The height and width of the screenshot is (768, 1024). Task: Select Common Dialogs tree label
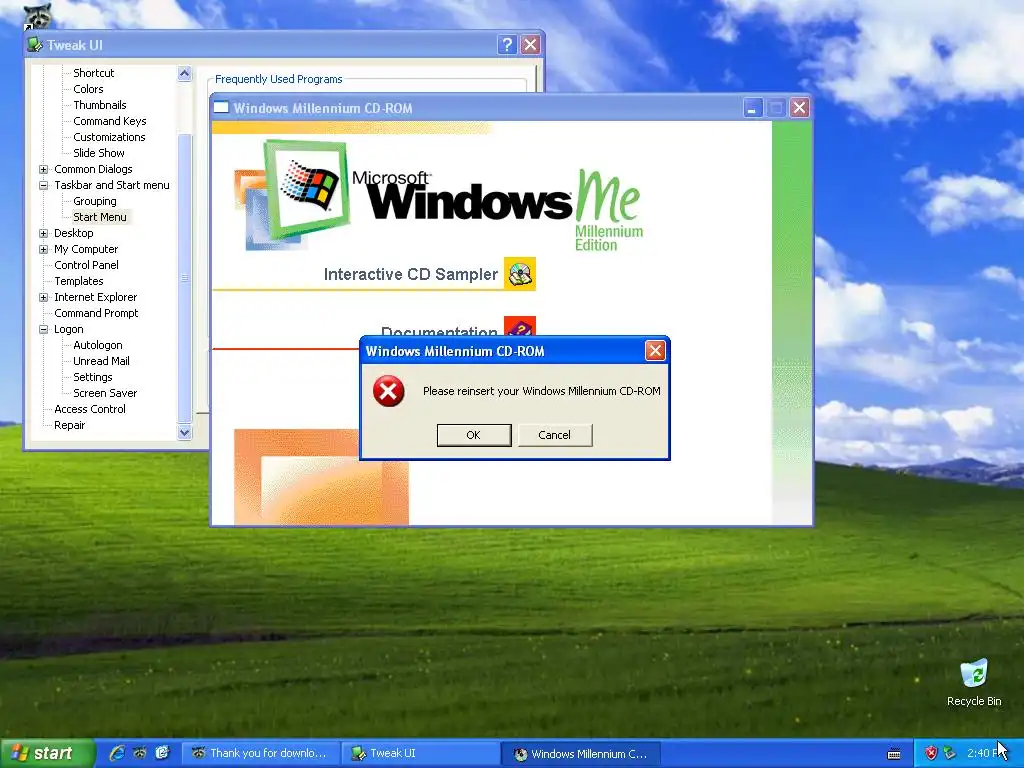(93, 169)
